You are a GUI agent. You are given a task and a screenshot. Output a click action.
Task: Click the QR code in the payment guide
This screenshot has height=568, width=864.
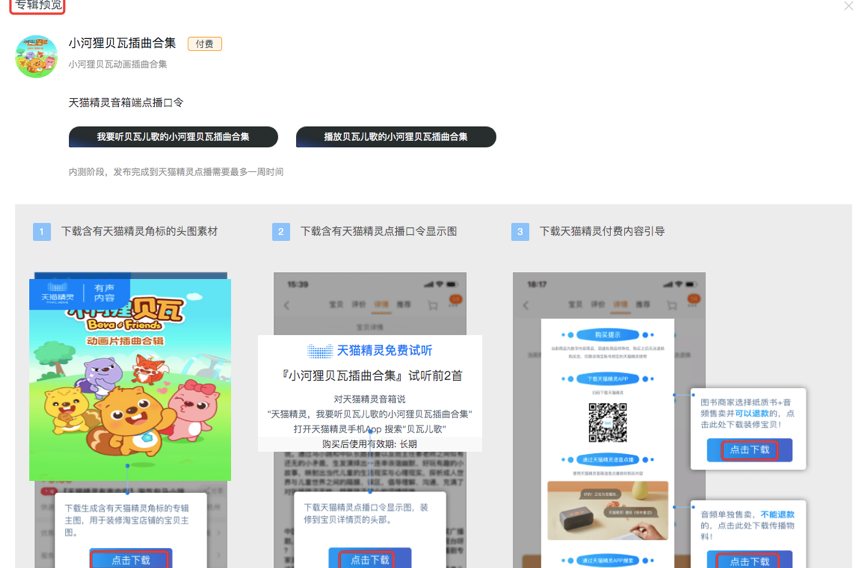607,423
